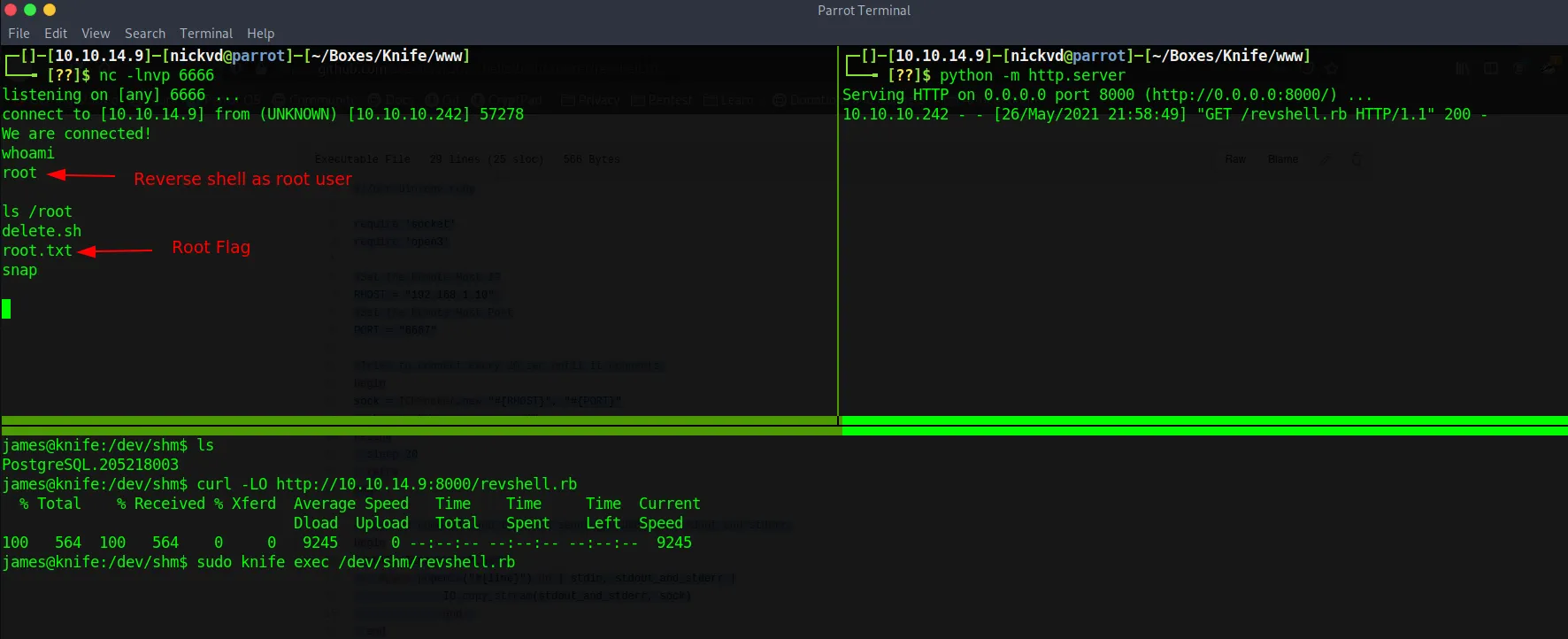The image size is (1568, 639).
Task: Click the 'ls /root' command line
Action: [x=37, y=212]
